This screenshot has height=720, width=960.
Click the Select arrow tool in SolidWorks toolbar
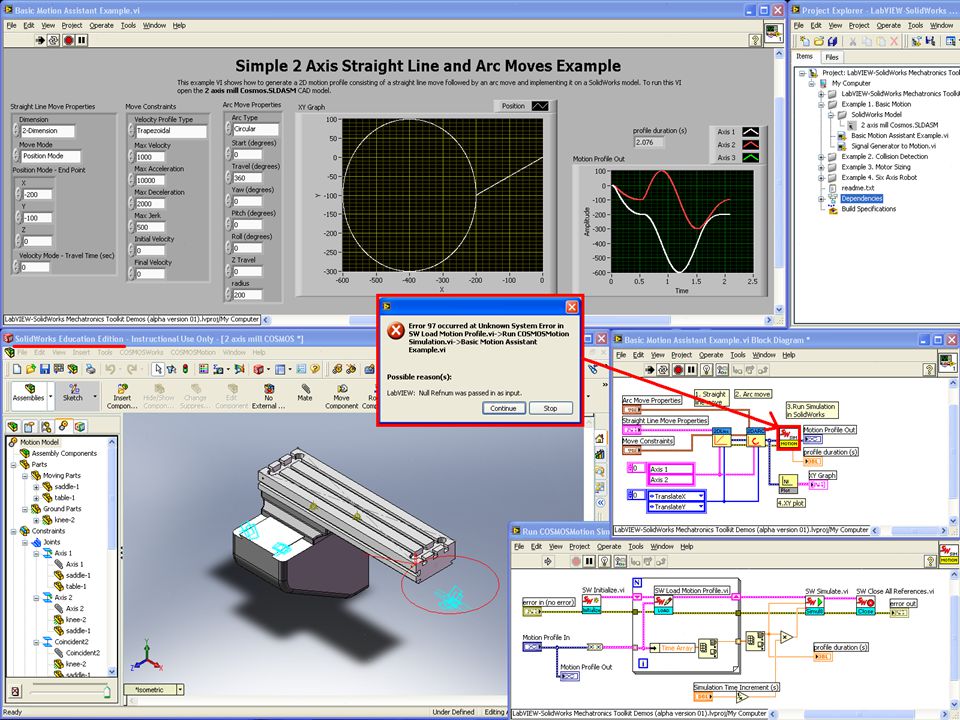(158, 369)
